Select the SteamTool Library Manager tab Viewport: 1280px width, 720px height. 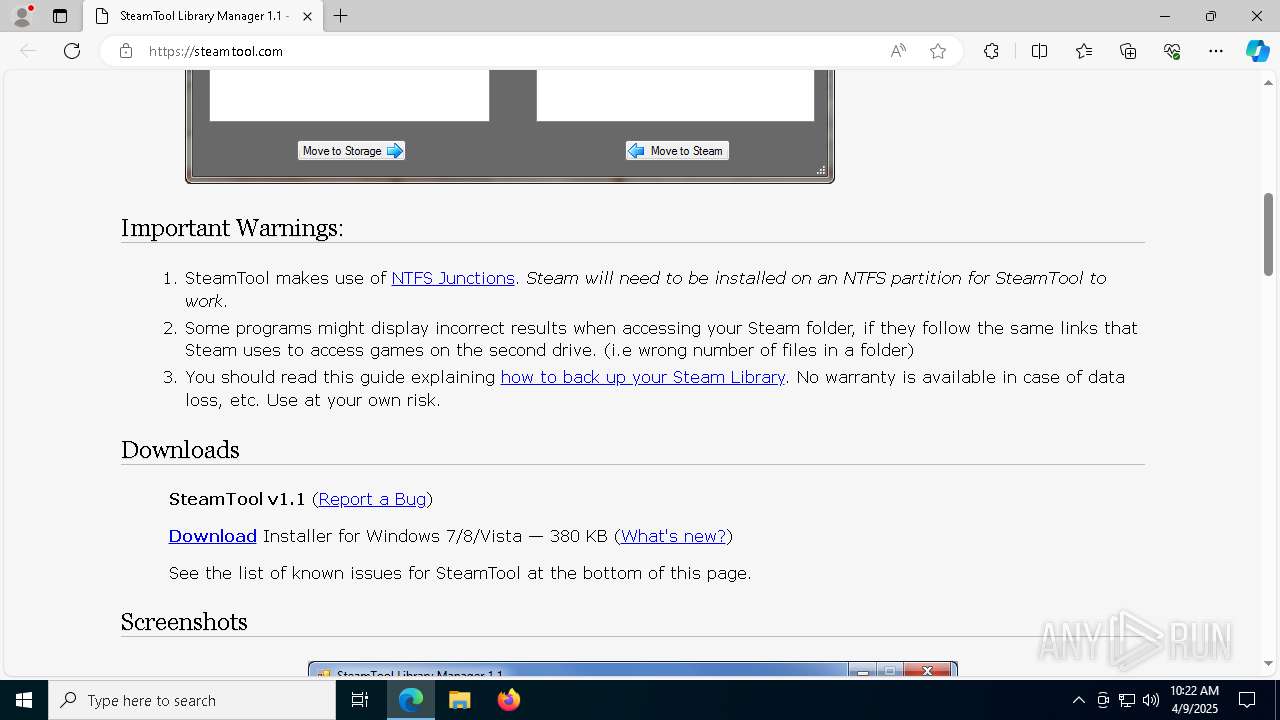click(x=203, y=16)
